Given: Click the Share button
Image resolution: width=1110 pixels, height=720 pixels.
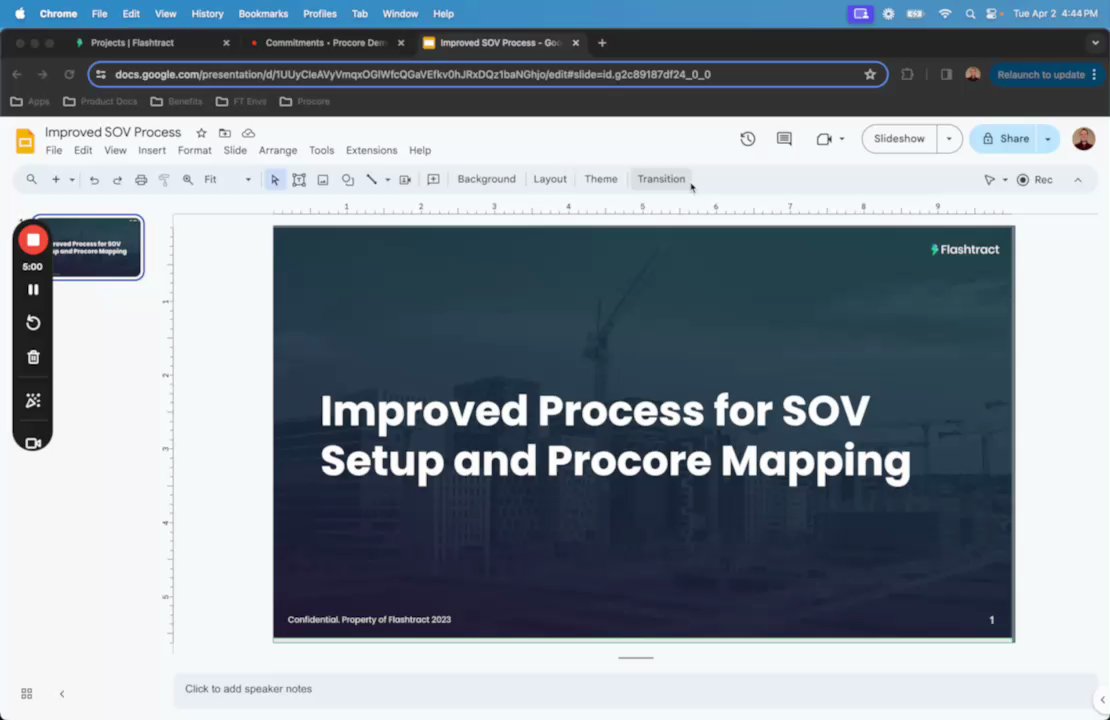Looking at the screenshot, I should point(1005,139).
